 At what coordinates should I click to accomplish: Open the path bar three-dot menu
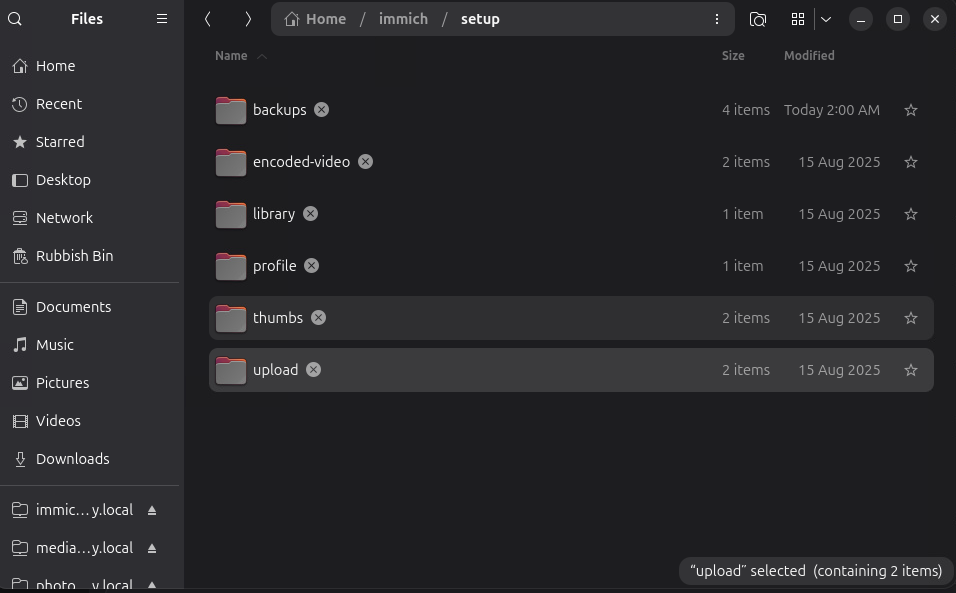[x=716, y=19]
